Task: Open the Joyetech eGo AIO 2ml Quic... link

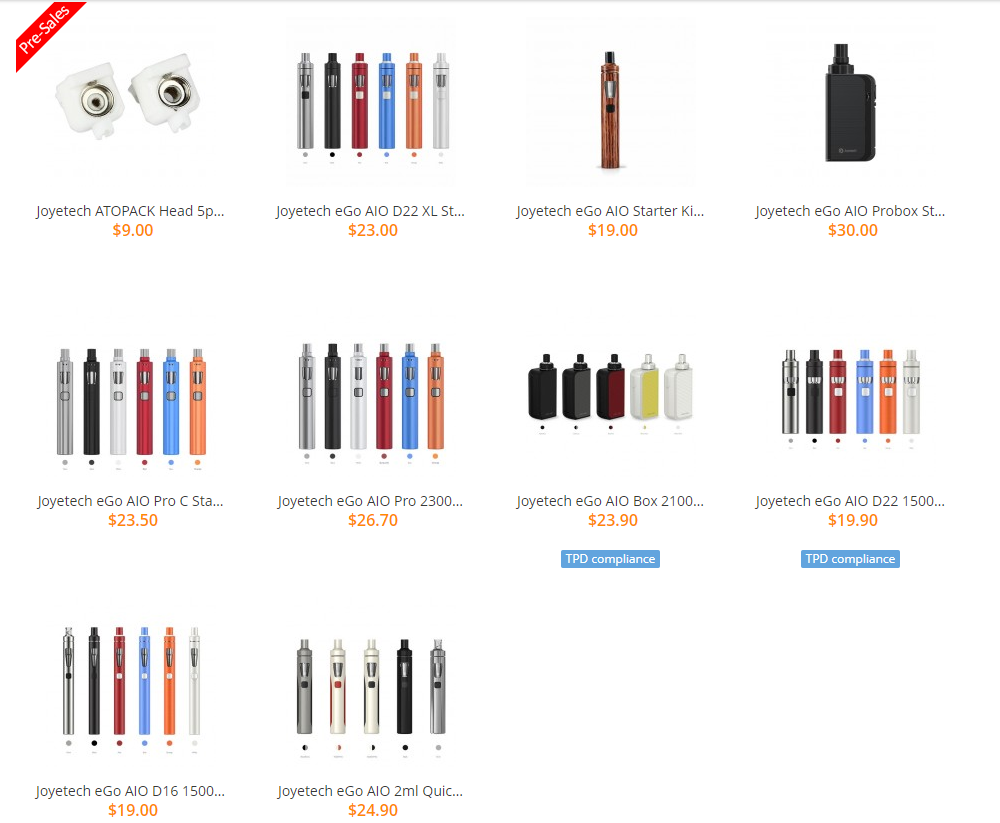Action: [x=371, y=791]
